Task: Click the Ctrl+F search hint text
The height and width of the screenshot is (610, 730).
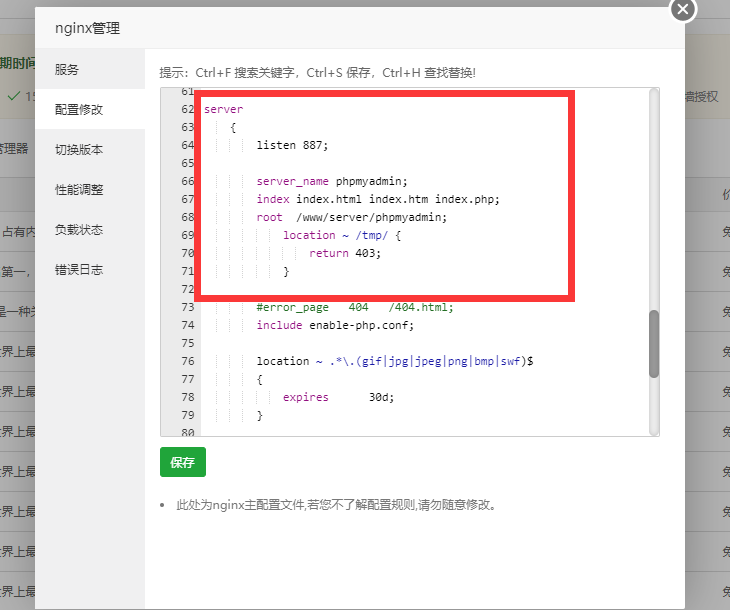Action: pos(245,73)
